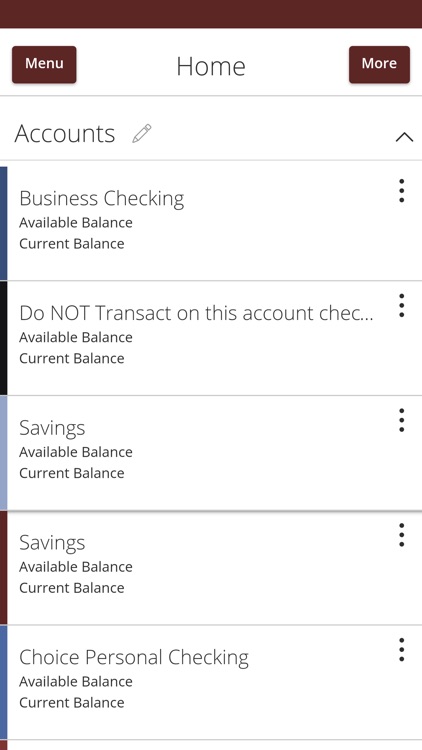The height and width of the screenshot is (750, 422).
Task: Select the Business Checking account name
Action: (x=101, y=199)
